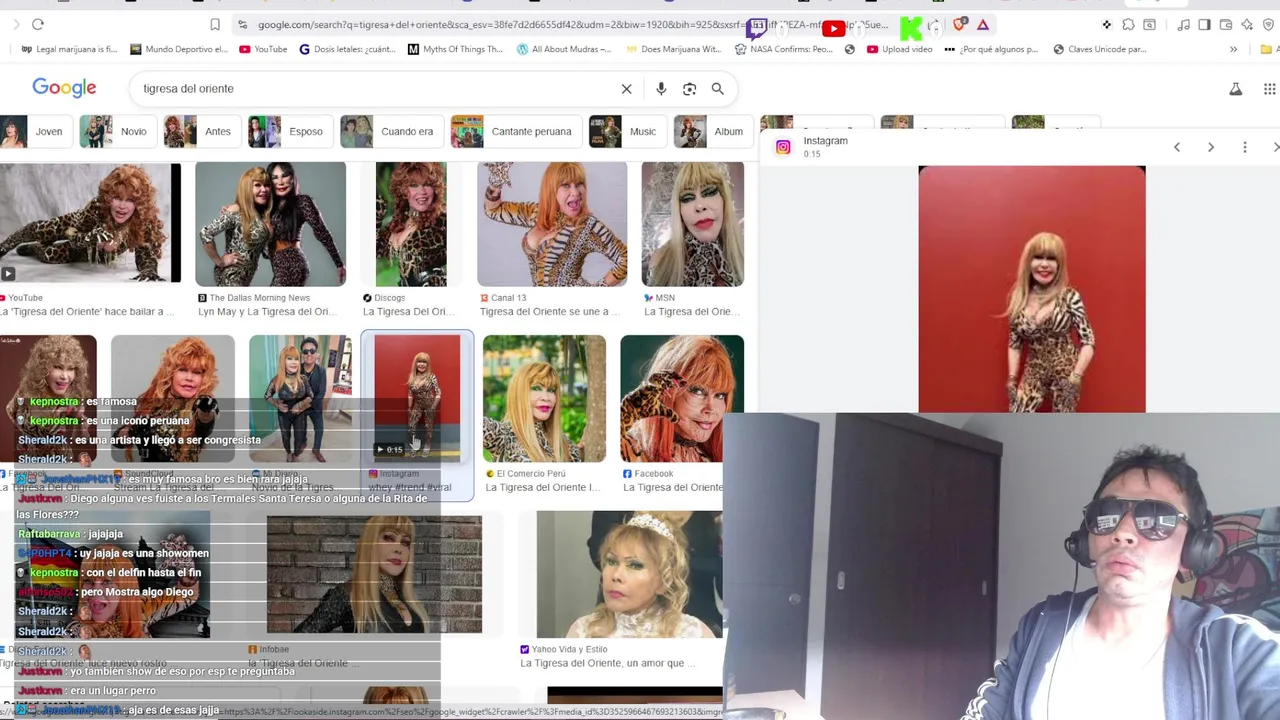Go to the next image in the preview panel

pos(1210,147)
